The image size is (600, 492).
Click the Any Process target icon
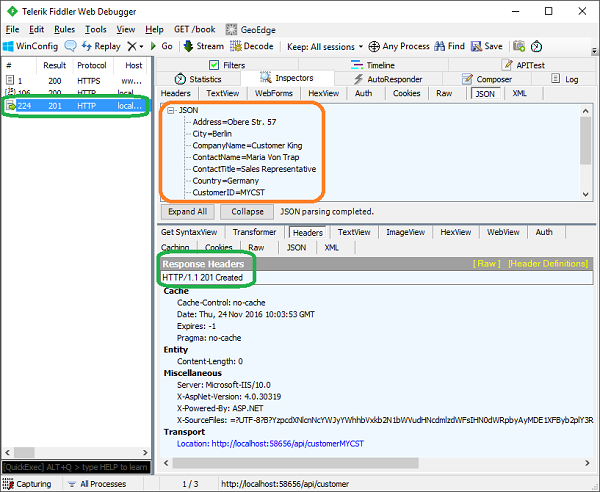pyautogui.click(x=374, y=47)
